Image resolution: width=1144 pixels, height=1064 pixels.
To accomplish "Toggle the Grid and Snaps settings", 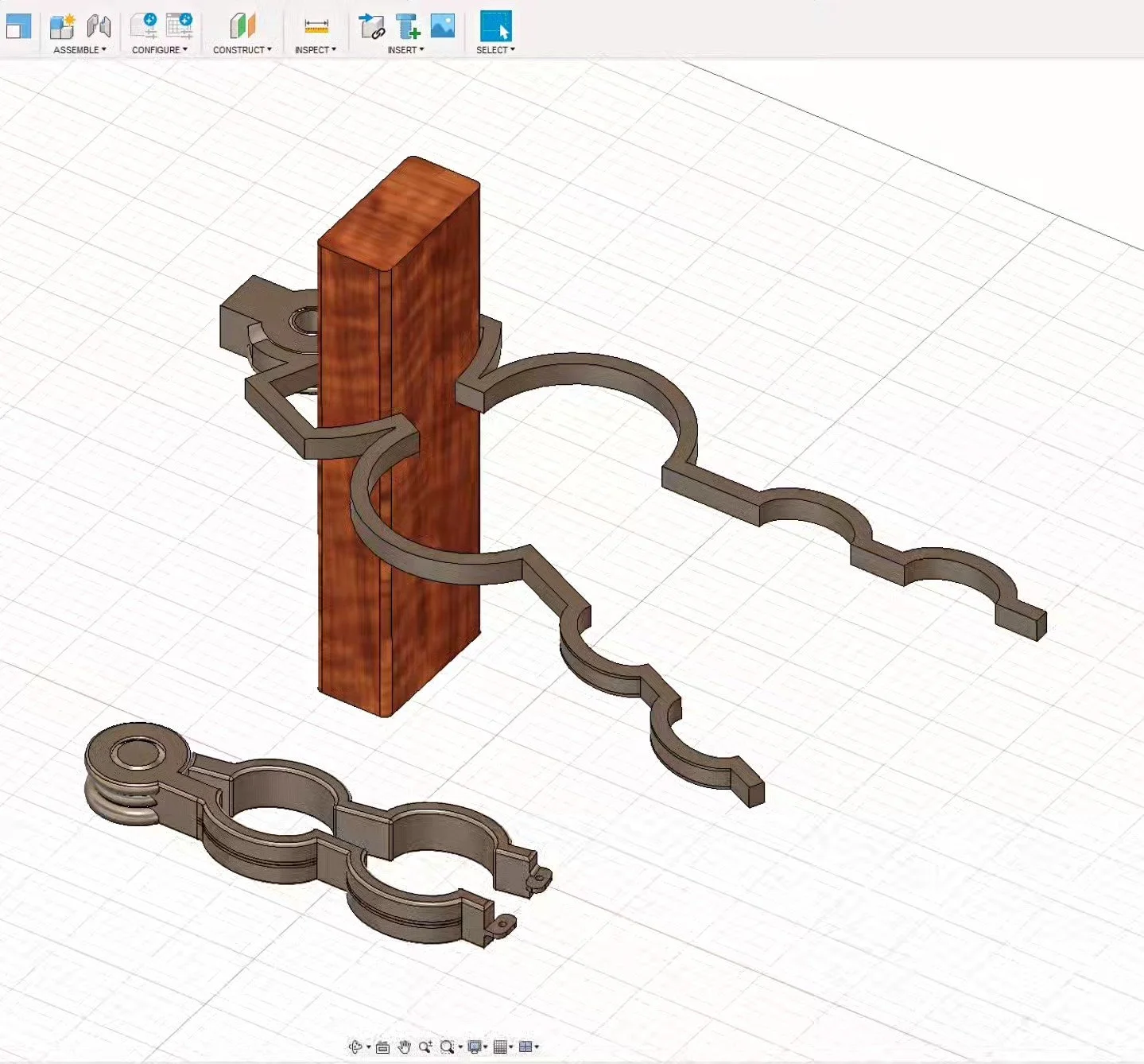I will coord(501,1047).
